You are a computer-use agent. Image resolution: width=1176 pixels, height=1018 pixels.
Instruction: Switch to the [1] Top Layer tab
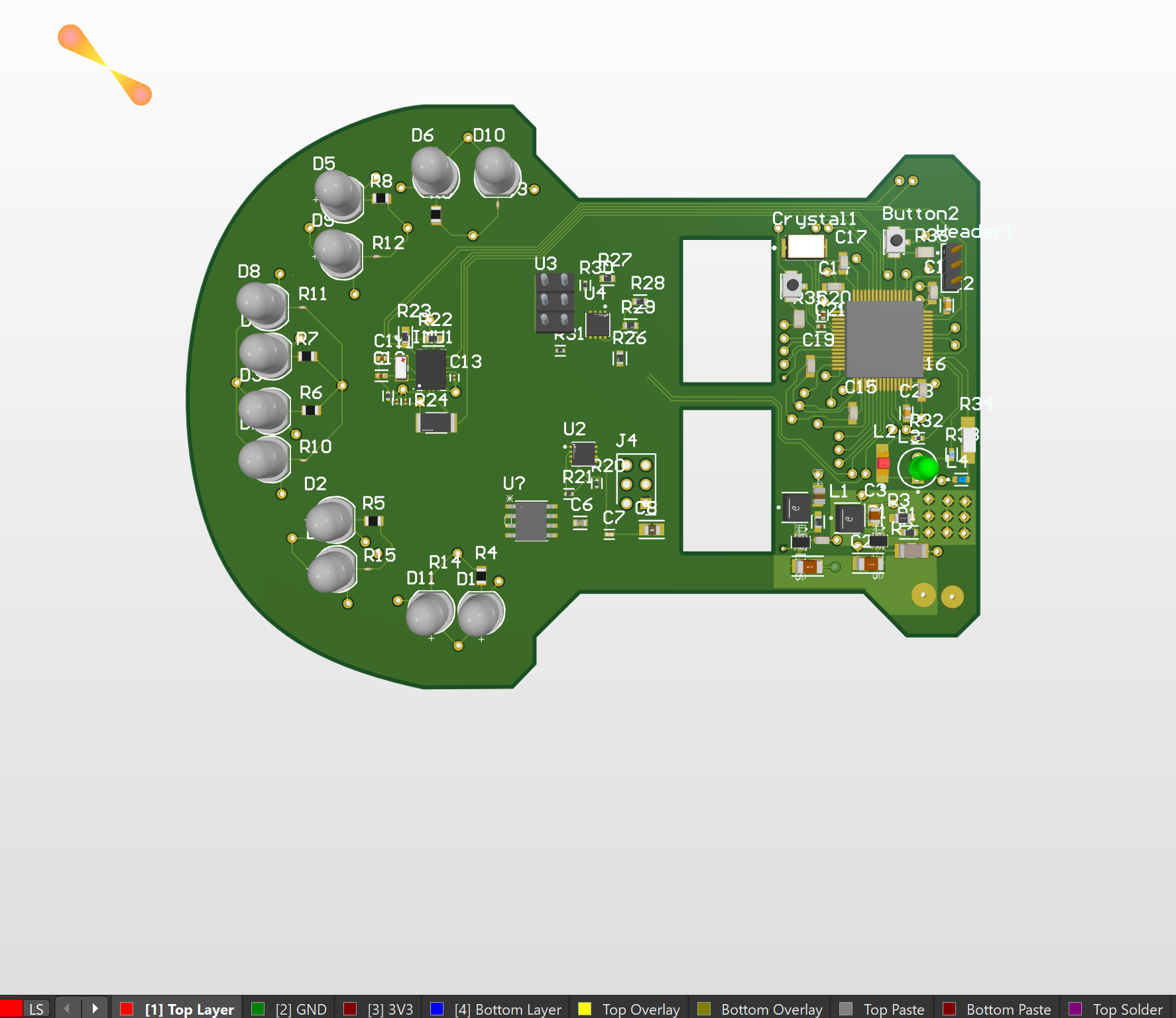(177, 1009)
